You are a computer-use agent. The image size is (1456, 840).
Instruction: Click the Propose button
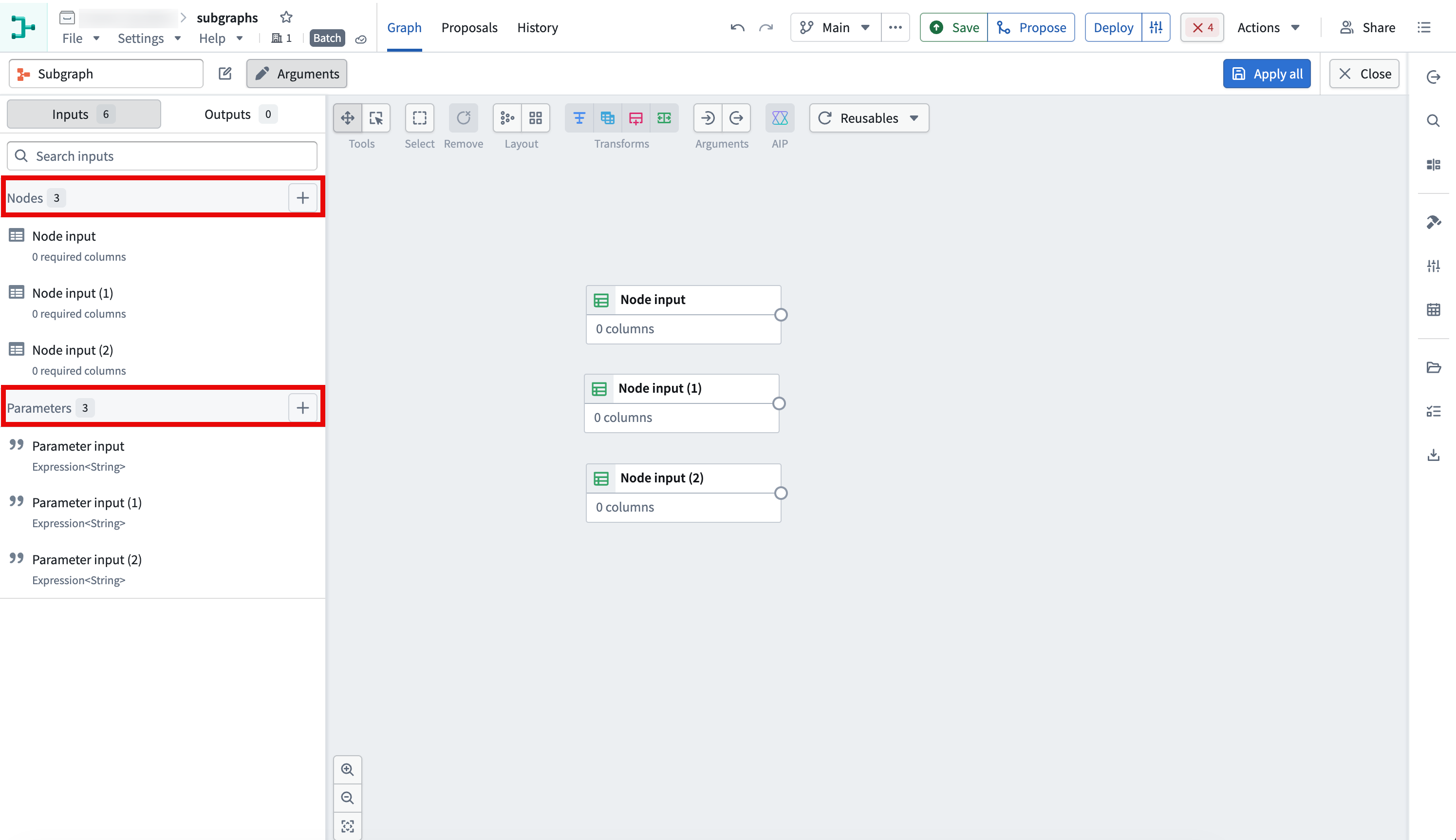click(x=1030, y=28)
